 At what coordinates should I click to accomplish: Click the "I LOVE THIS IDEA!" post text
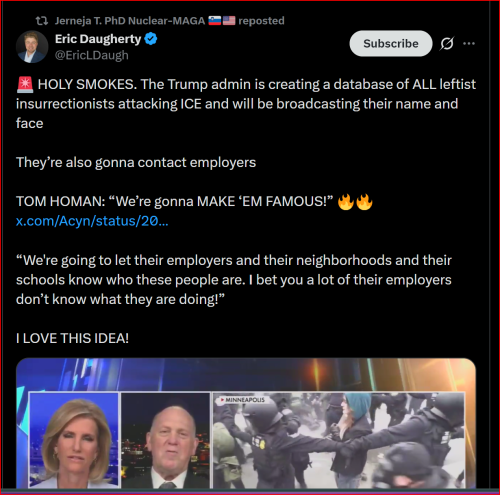[x=72, y=338]
